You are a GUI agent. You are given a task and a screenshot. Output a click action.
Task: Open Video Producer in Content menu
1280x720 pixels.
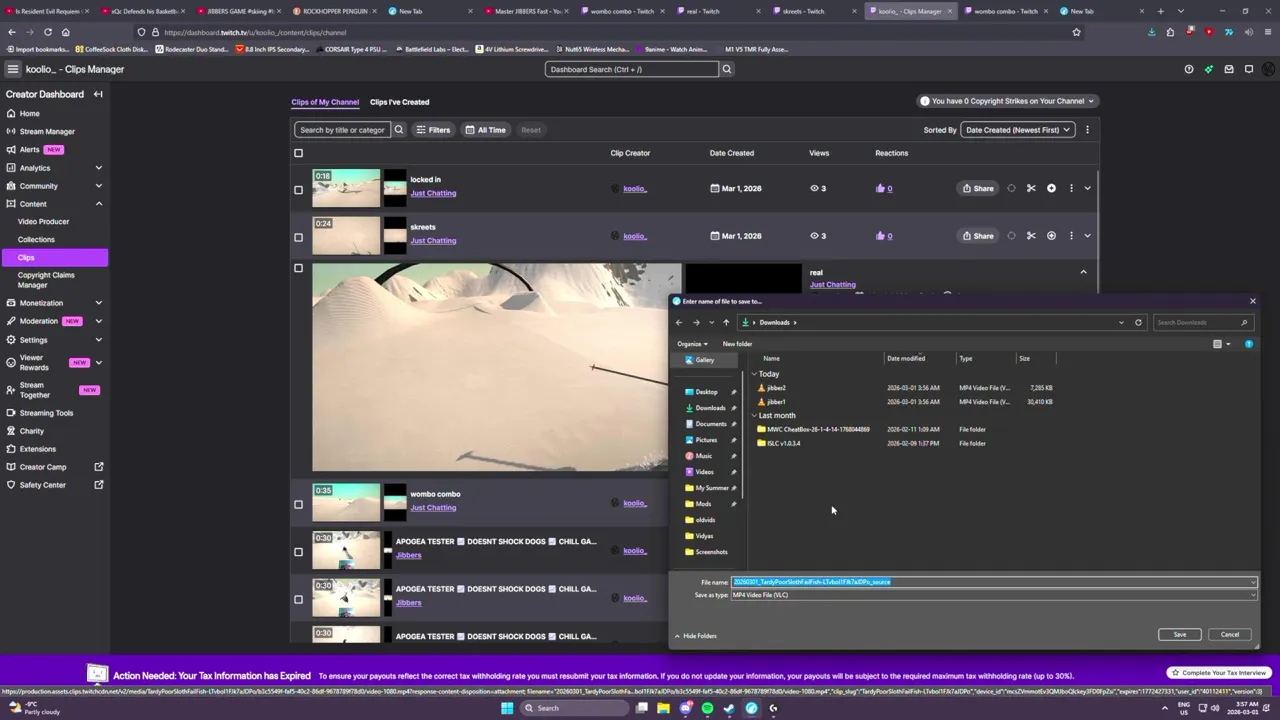tap(43, 222)
